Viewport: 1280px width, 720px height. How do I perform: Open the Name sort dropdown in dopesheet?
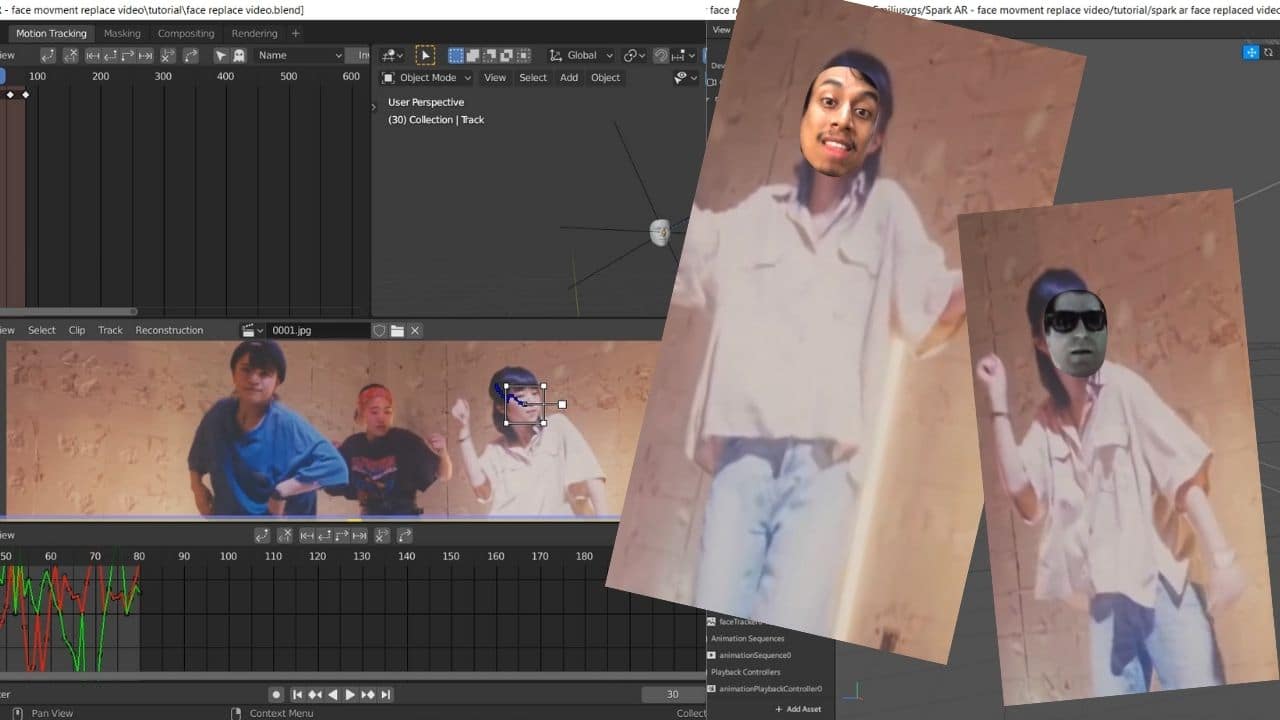click(x=299, y=56)
